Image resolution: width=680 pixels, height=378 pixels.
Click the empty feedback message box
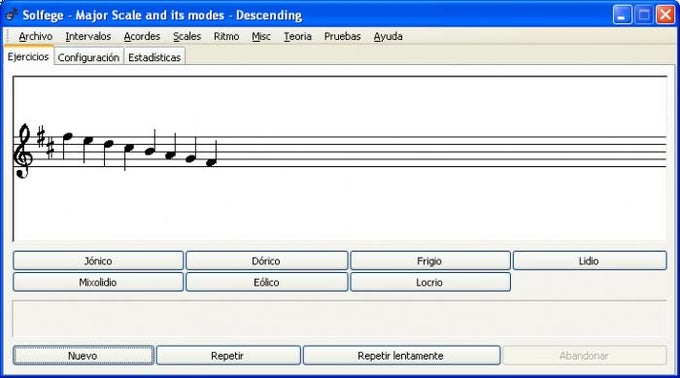340,319
